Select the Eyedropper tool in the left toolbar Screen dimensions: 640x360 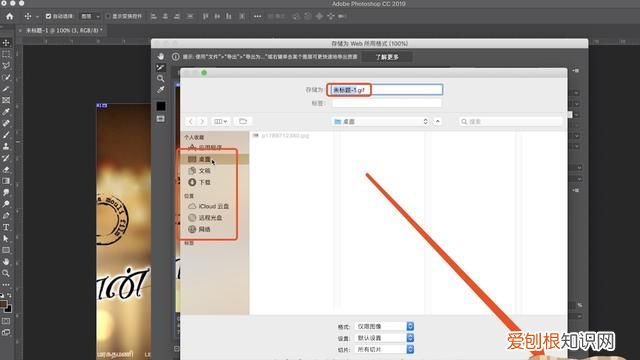pyautogui.click(x=6, y=111)
